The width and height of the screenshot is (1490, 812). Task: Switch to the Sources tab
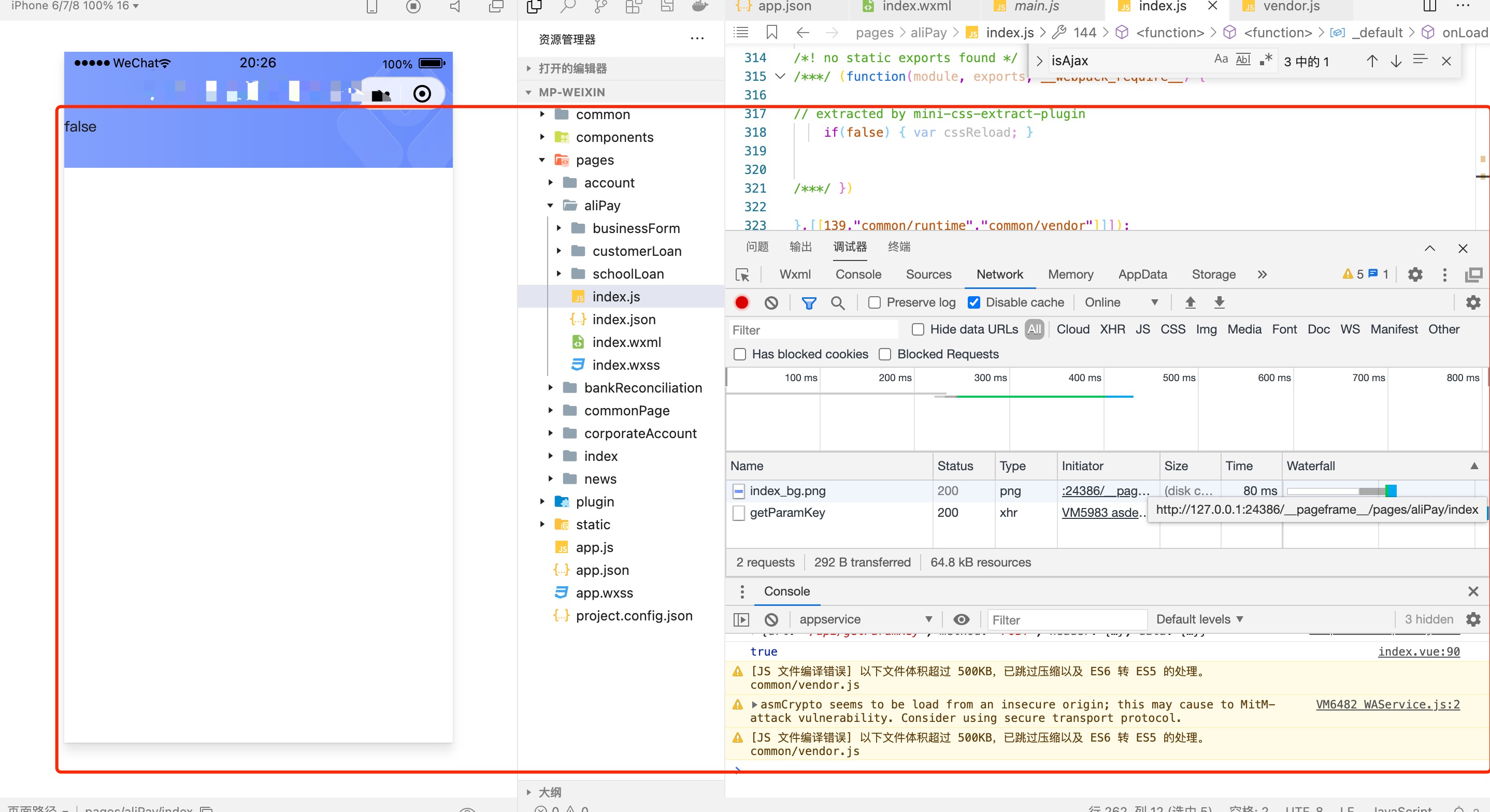(x=928, y=274)
